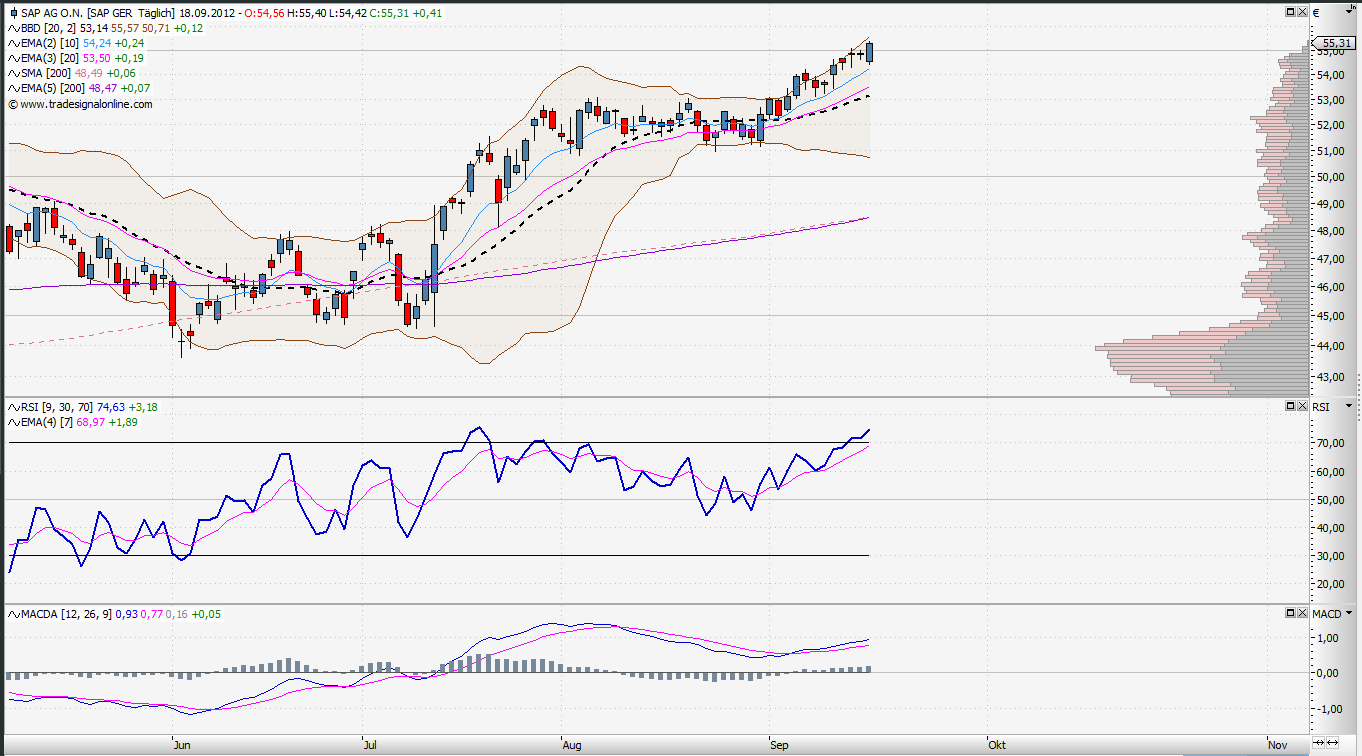Click the 55,31 current price marker
Screen dimensions: 1362x756
[1336, 43]
